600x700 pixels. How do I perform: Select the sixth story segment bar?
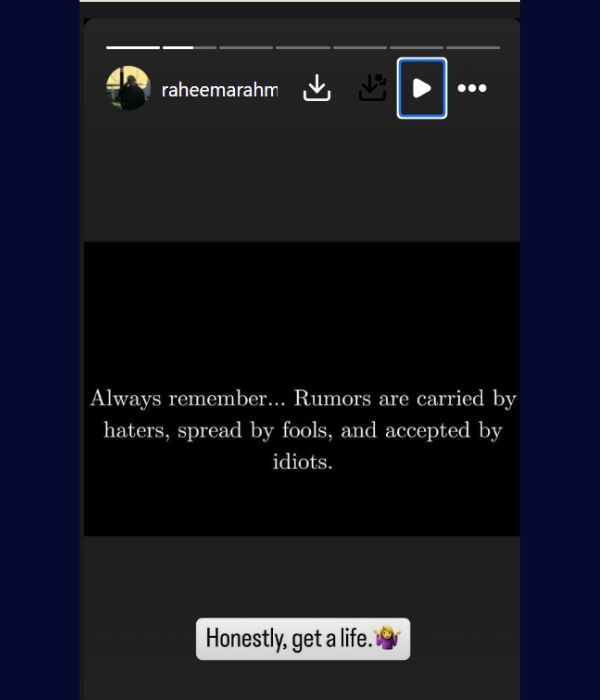click(417, 47)
